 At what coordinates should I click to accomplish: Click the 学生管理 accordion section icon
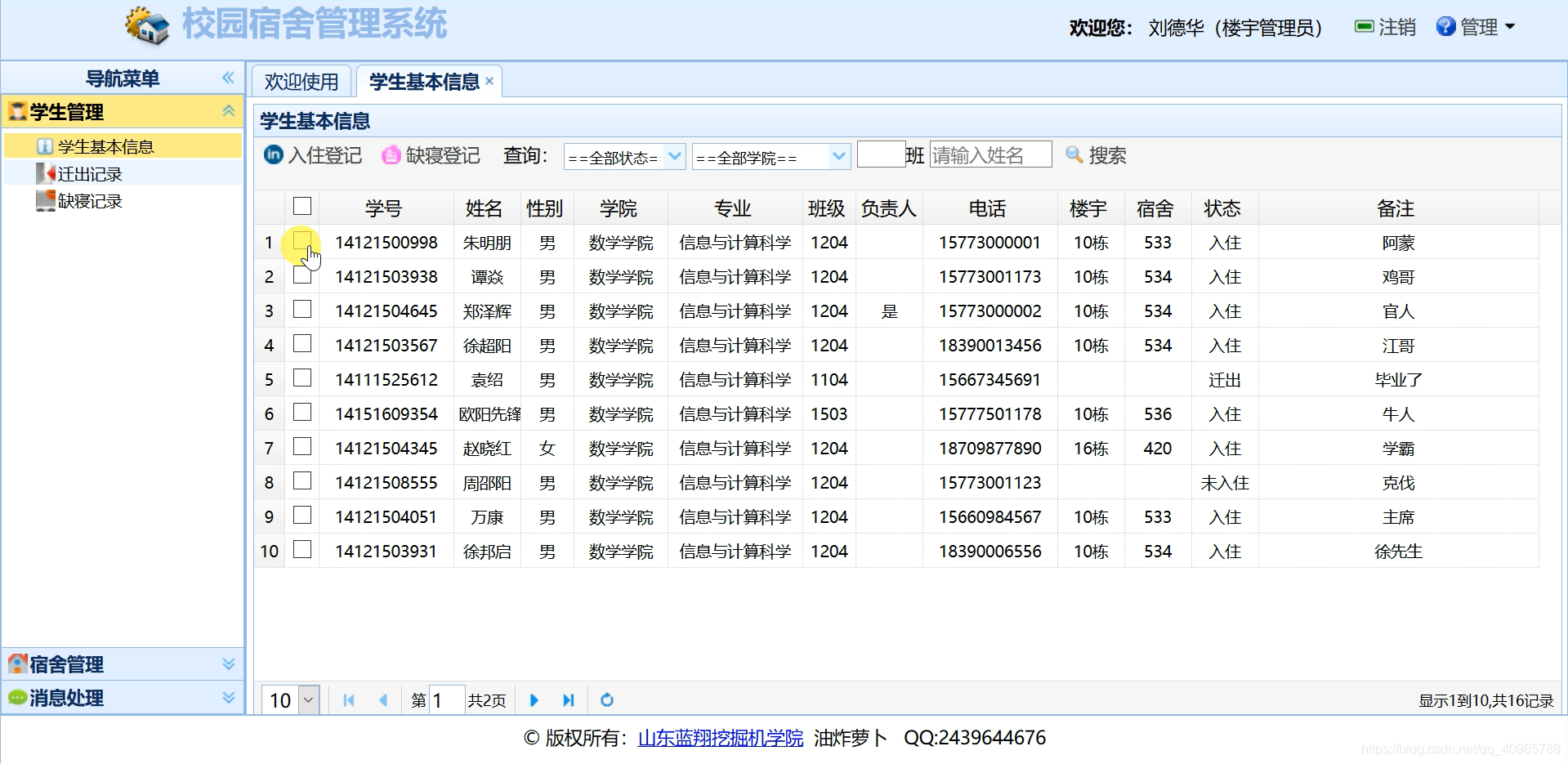click(18, 111)
